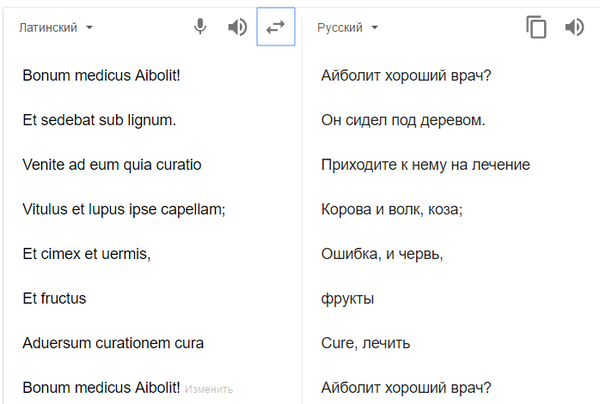
Task: Click the line "Vitulus et lupus ipse capellam;"
Action: pos(125,209)
